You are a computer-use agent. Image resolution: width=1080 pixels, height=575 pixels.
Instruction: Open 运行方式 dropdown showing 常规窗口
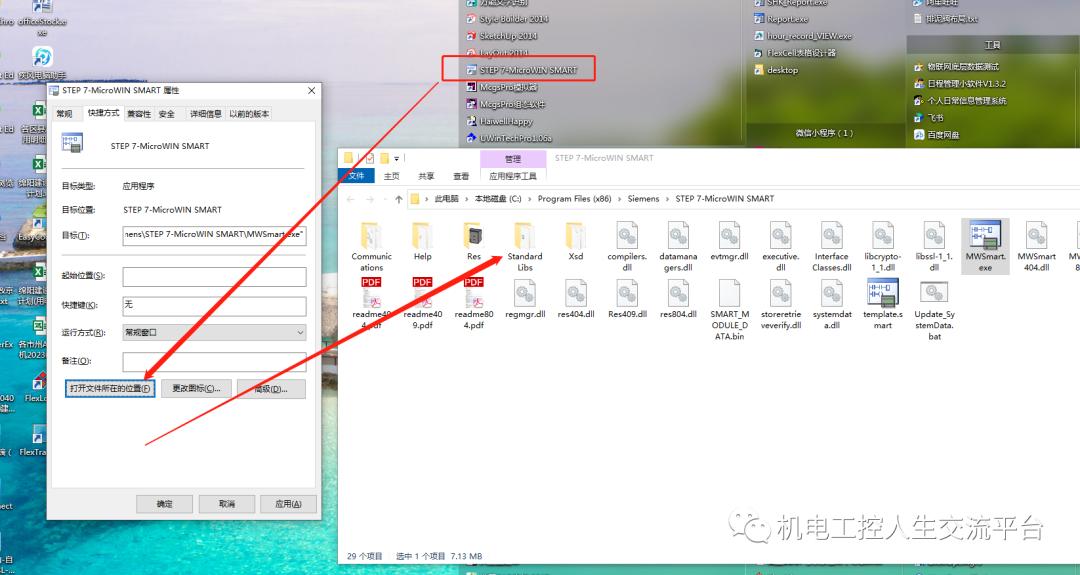click(214, 333)
